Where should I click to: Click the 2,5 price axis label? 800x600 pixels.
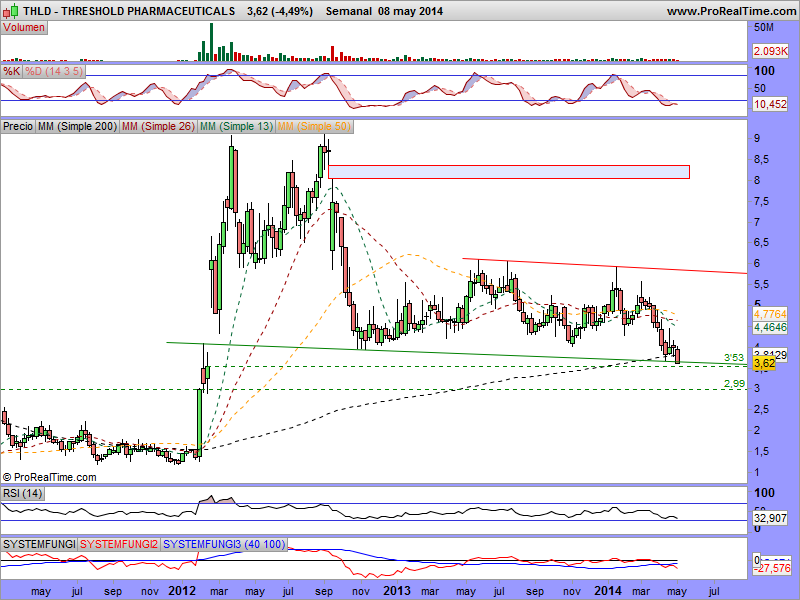click(x=762, y=409)
